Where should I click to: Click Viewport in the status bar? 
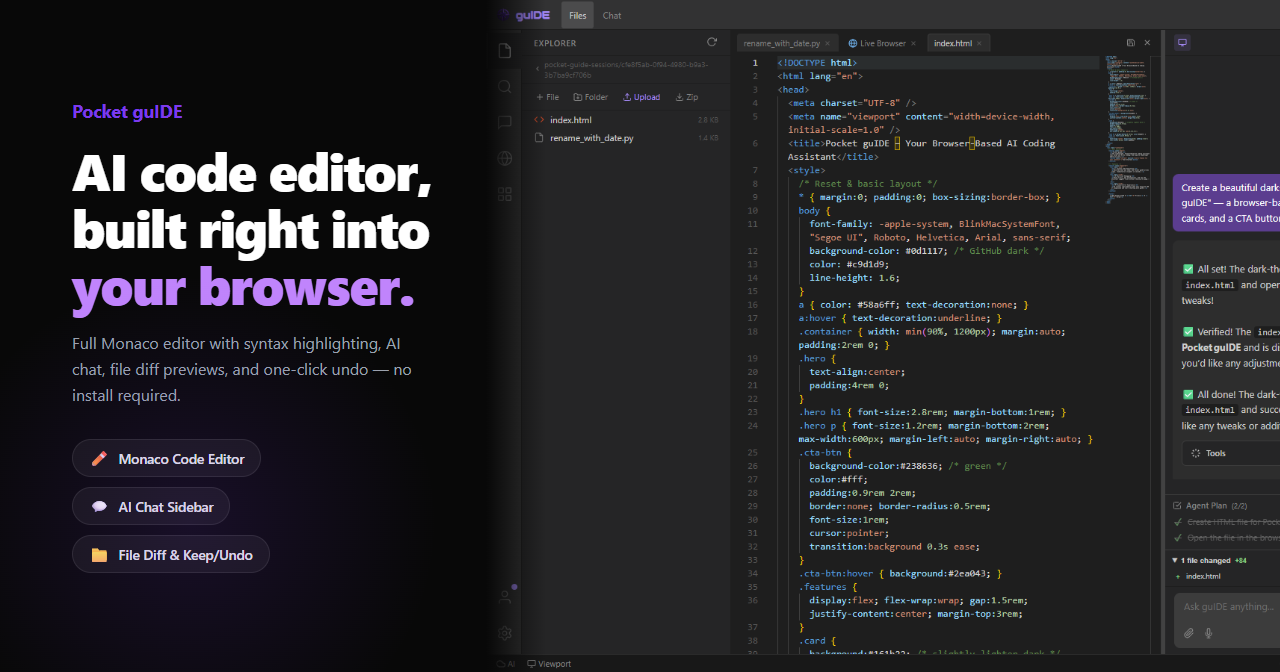click(550, 663)
